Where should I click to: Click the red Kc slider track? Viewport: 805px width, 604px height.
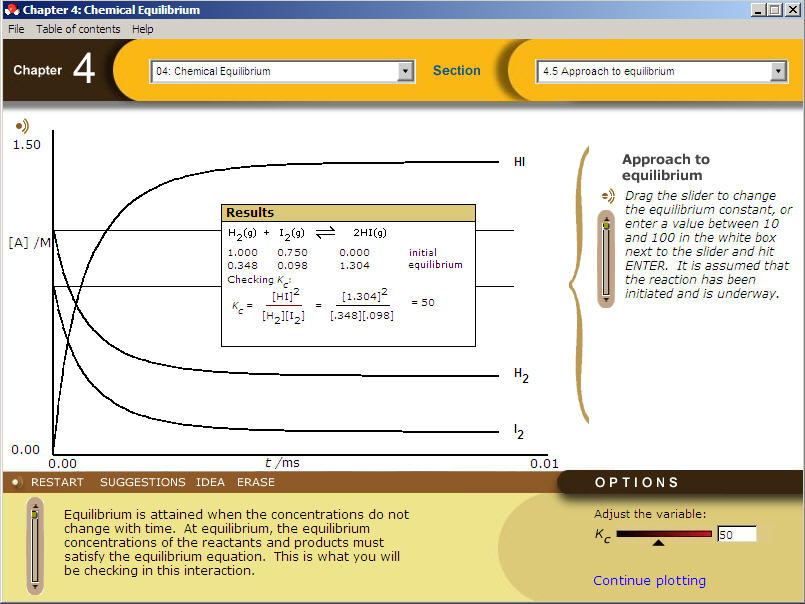[x=664, y=534]
